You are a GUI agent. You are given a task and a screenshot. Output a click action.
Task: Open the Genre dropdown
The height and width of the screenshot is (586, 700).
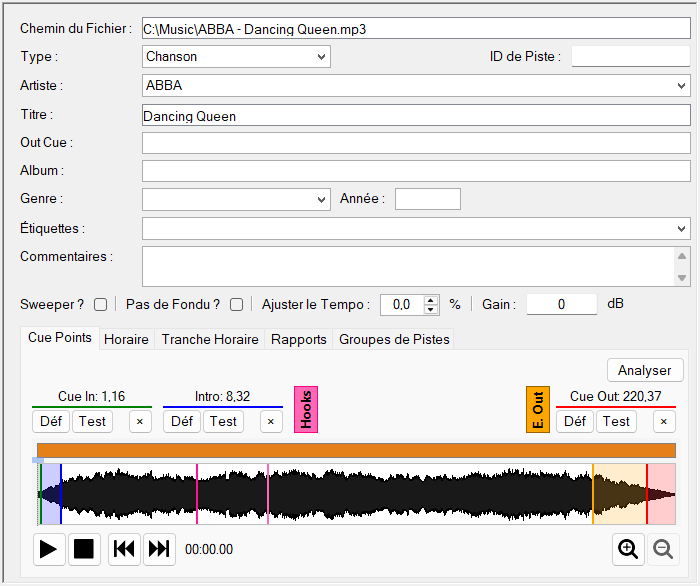pos(236,199)
